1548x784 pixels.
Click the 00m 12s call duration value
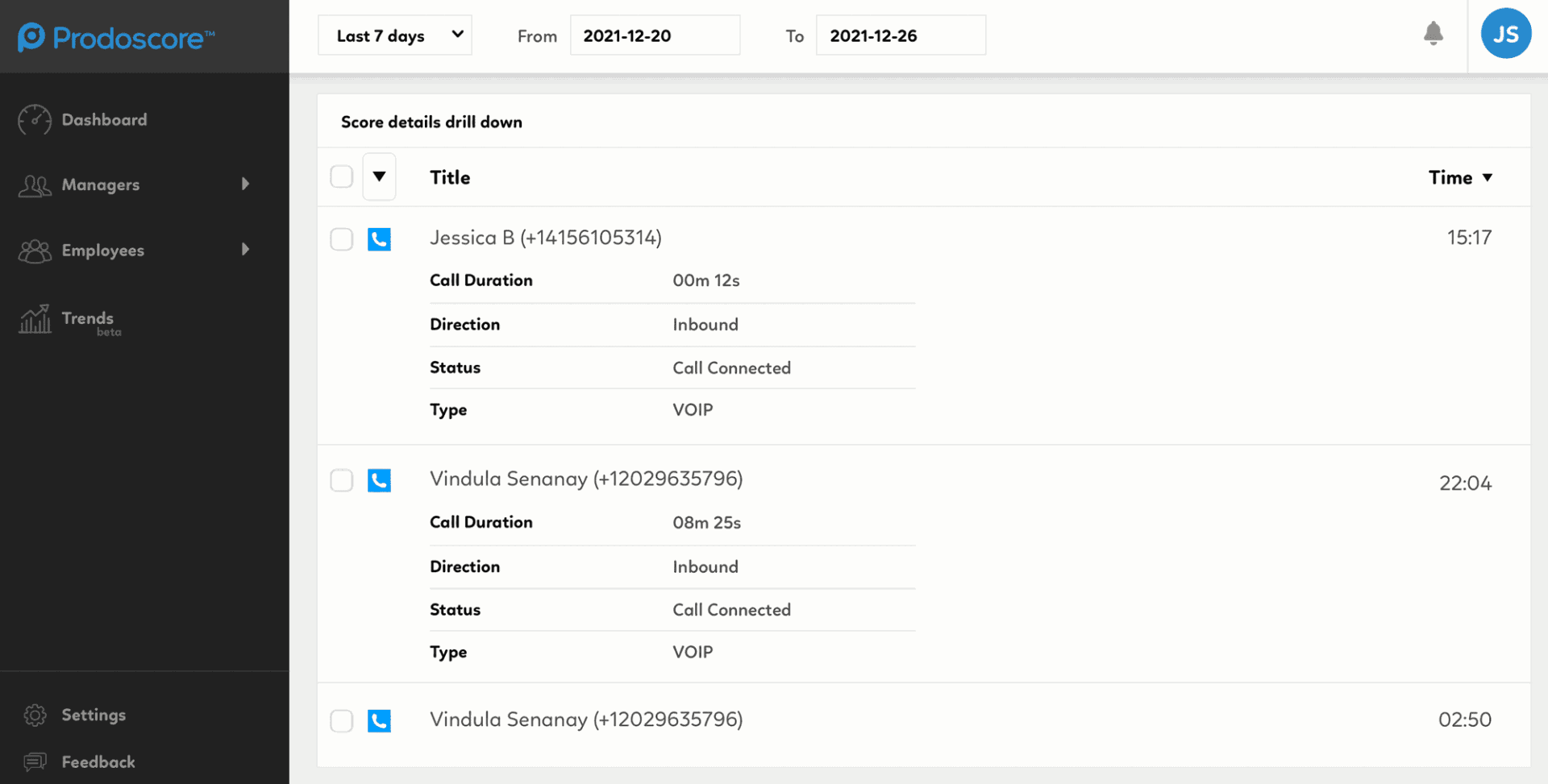706,280
